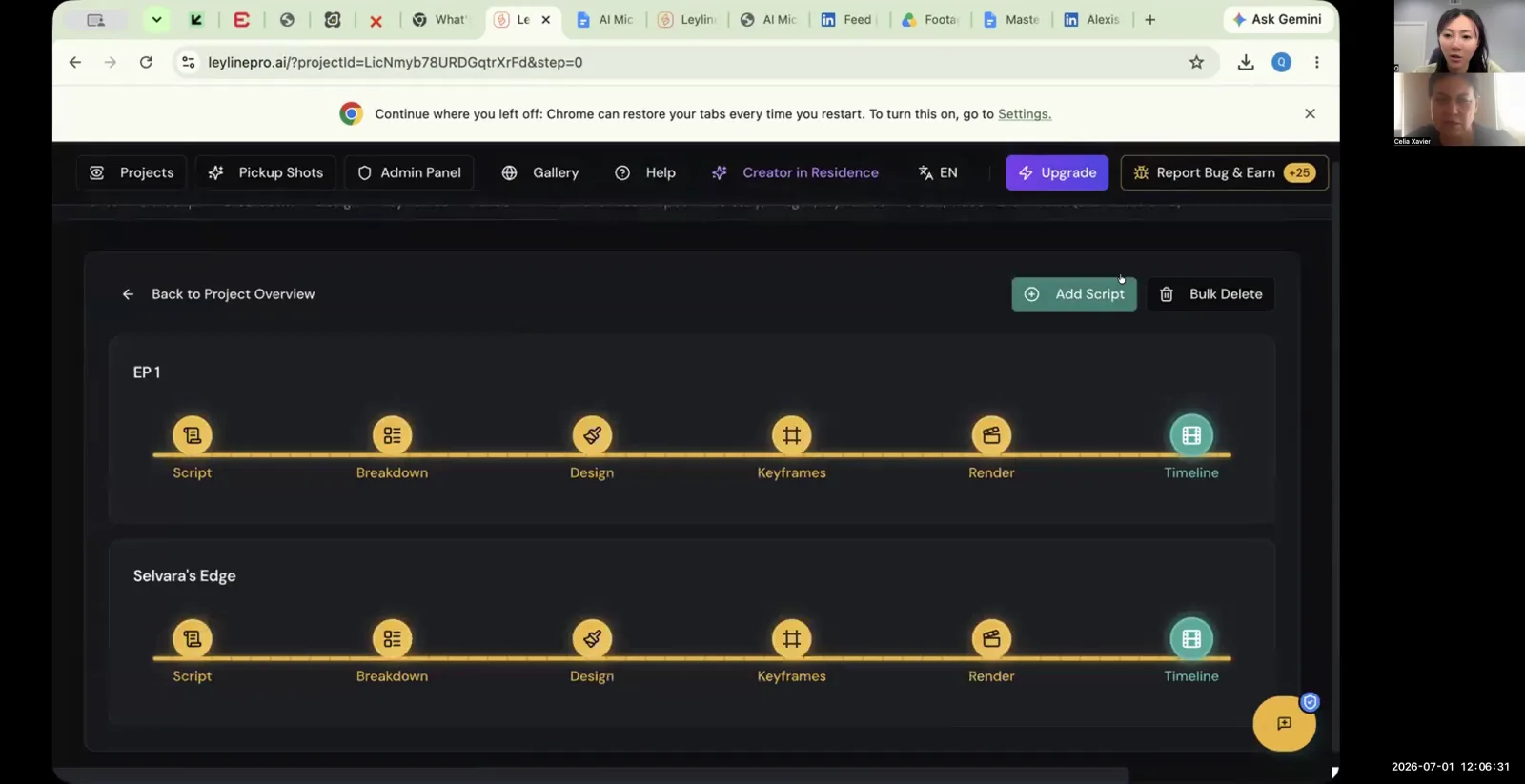Go to Projects in the top navigation
Viewport: 1525px width, 784px height.
coord(132,172)
